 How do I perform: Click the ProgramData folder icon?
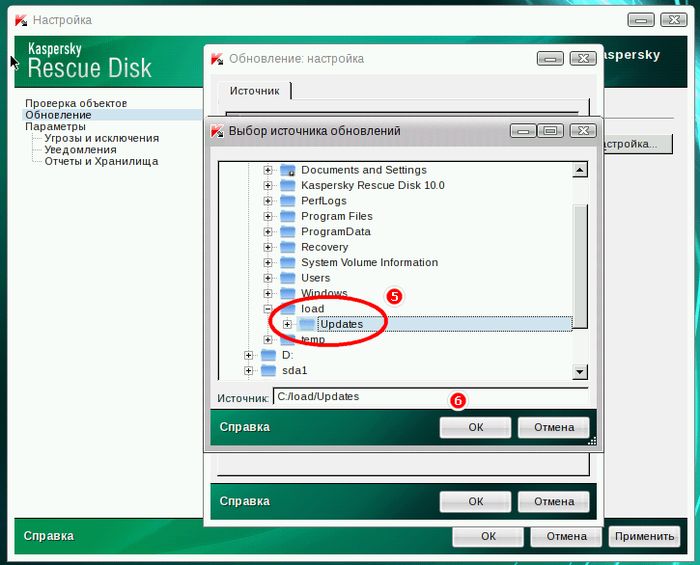coord(288,232)
